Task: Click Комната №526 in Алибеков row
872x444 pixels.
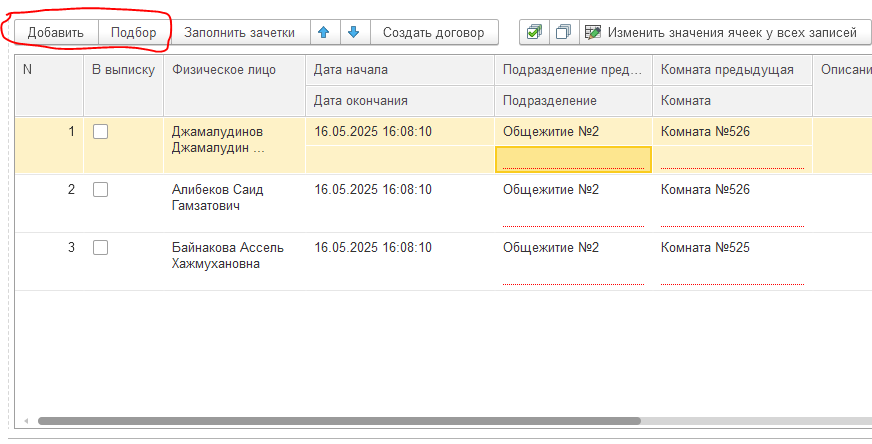Action: coord(705,190)
